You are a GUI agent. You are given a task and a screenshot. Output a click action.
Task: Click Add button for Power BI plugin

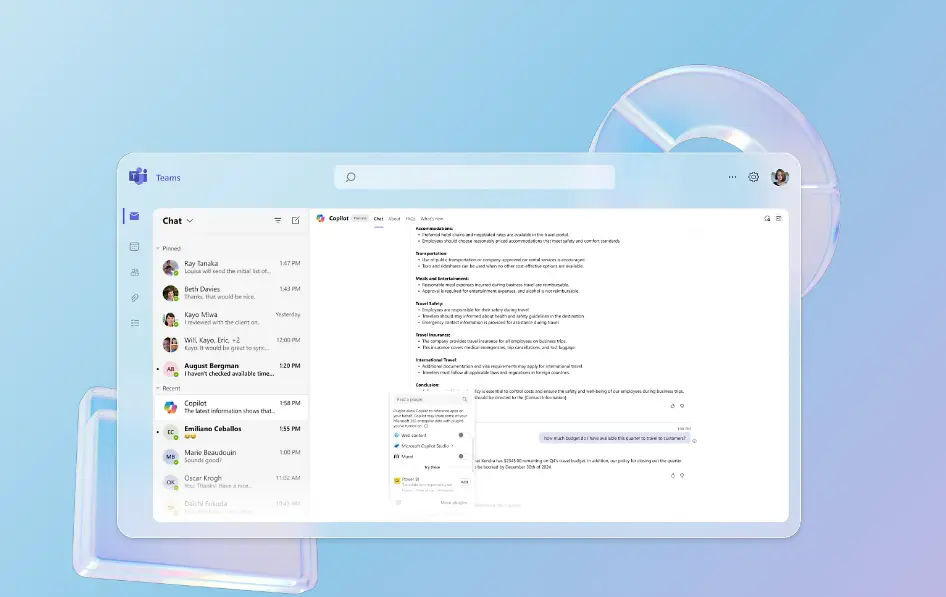point(464,481)
